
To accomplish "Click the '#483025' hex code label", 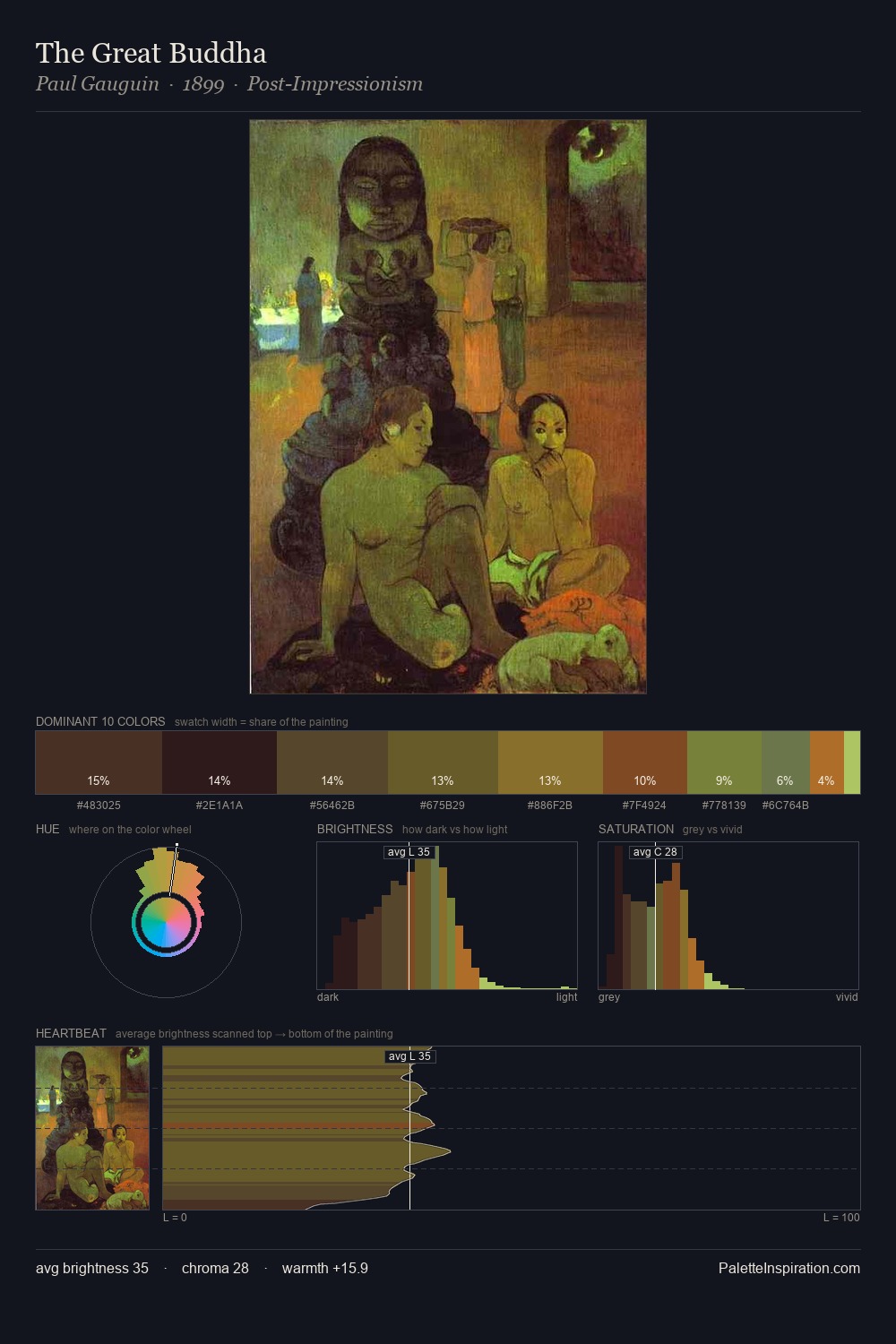I will click(99, 805).
